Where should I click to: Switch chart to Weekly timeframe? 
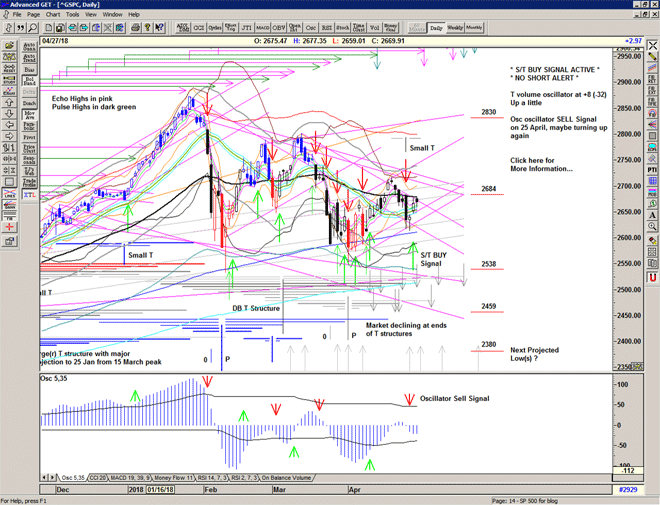(x=455, y=28)
